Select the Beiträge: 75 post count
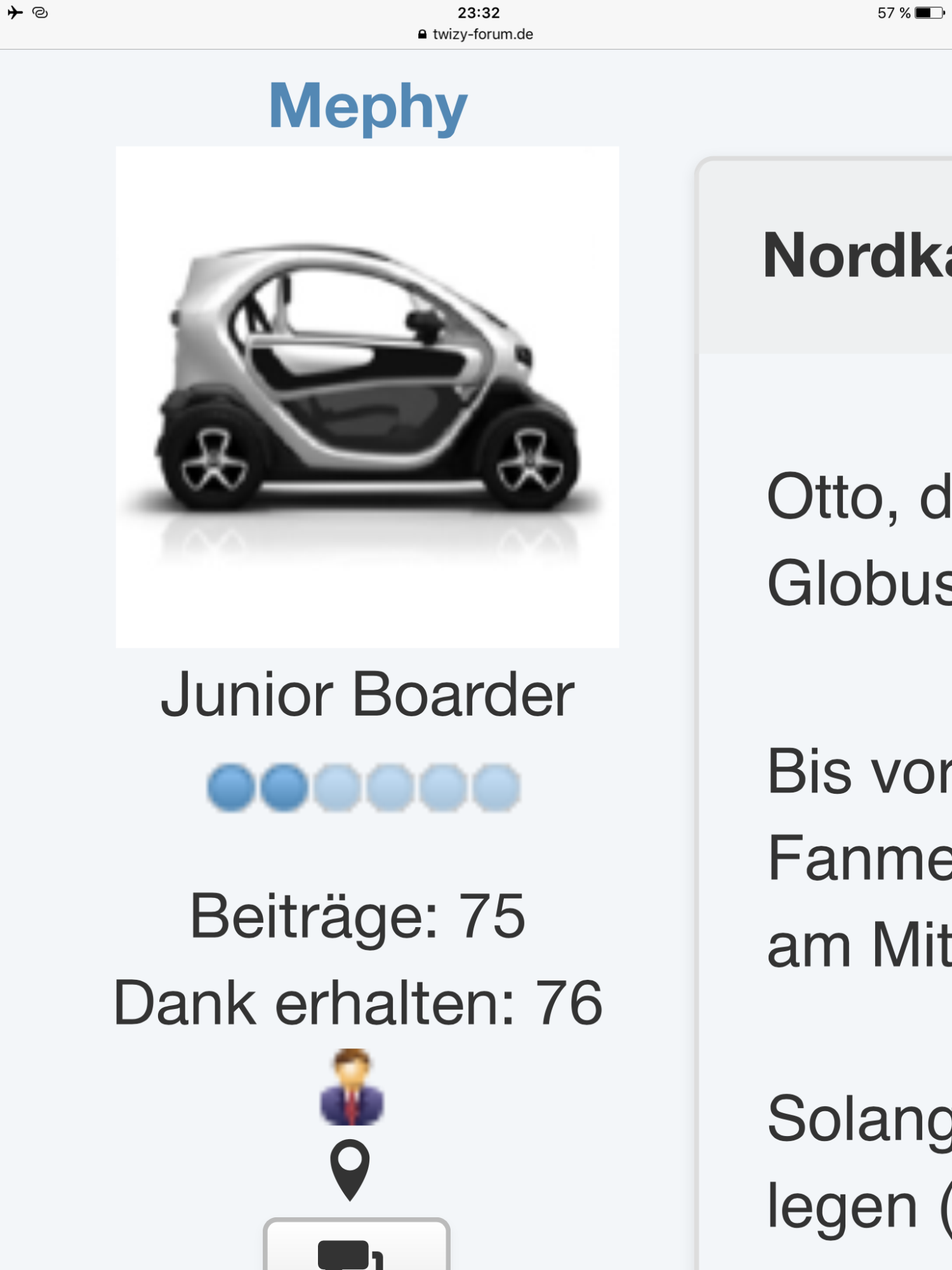Image resolution: width=952 pixels, height=1270 pixels. click(358, 916)
